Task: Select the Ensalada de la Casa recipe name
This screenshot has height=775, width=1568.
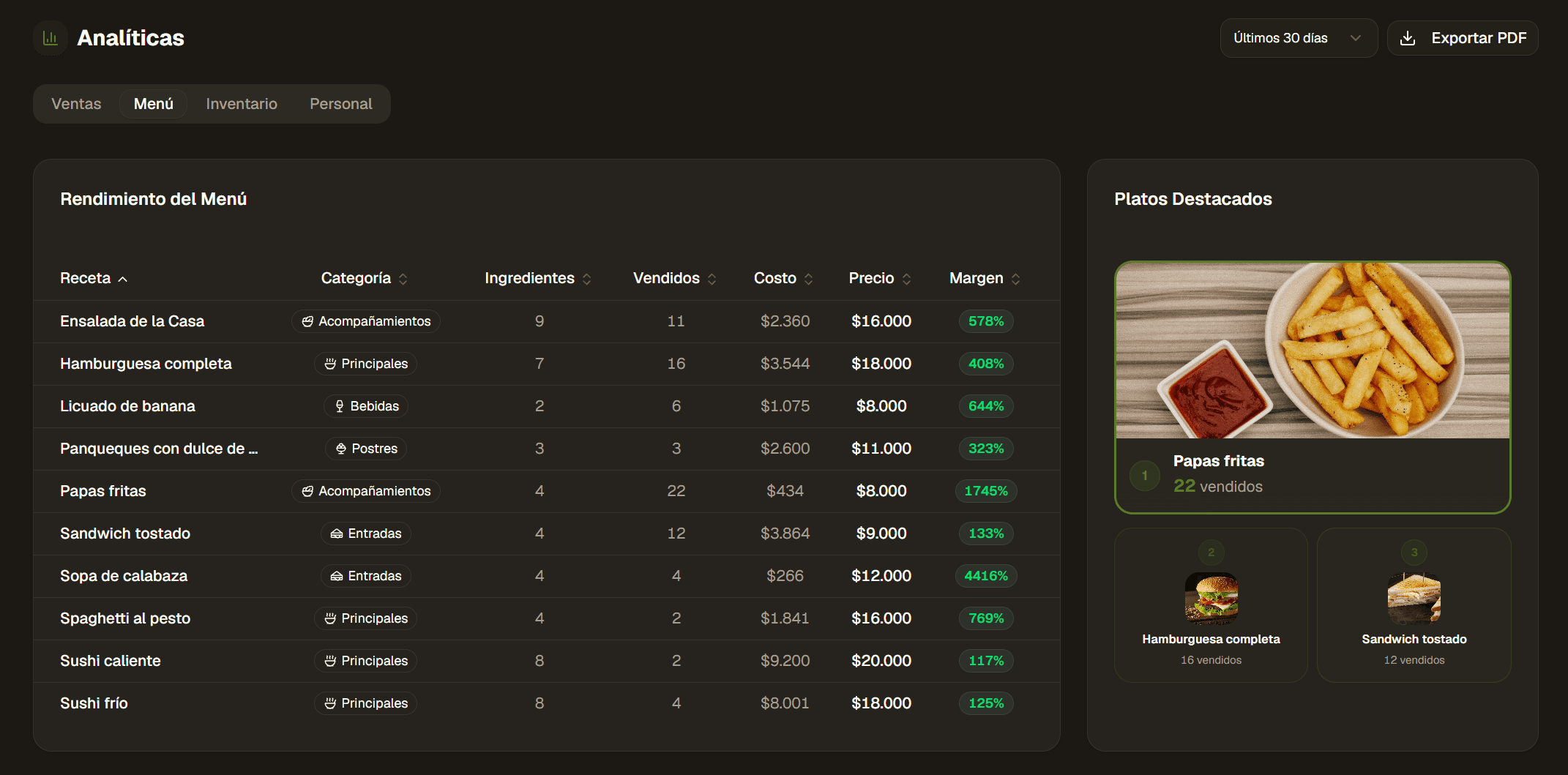Action: click(132, 321)
